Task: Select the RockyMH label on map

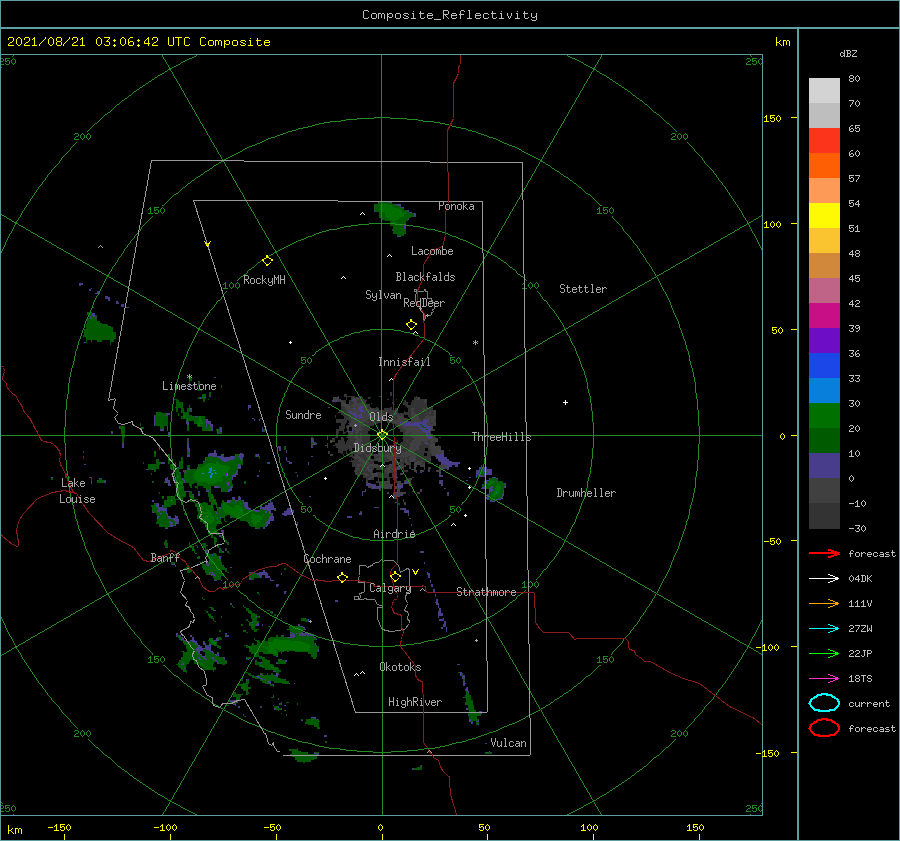Action: [x=264, y=280]
